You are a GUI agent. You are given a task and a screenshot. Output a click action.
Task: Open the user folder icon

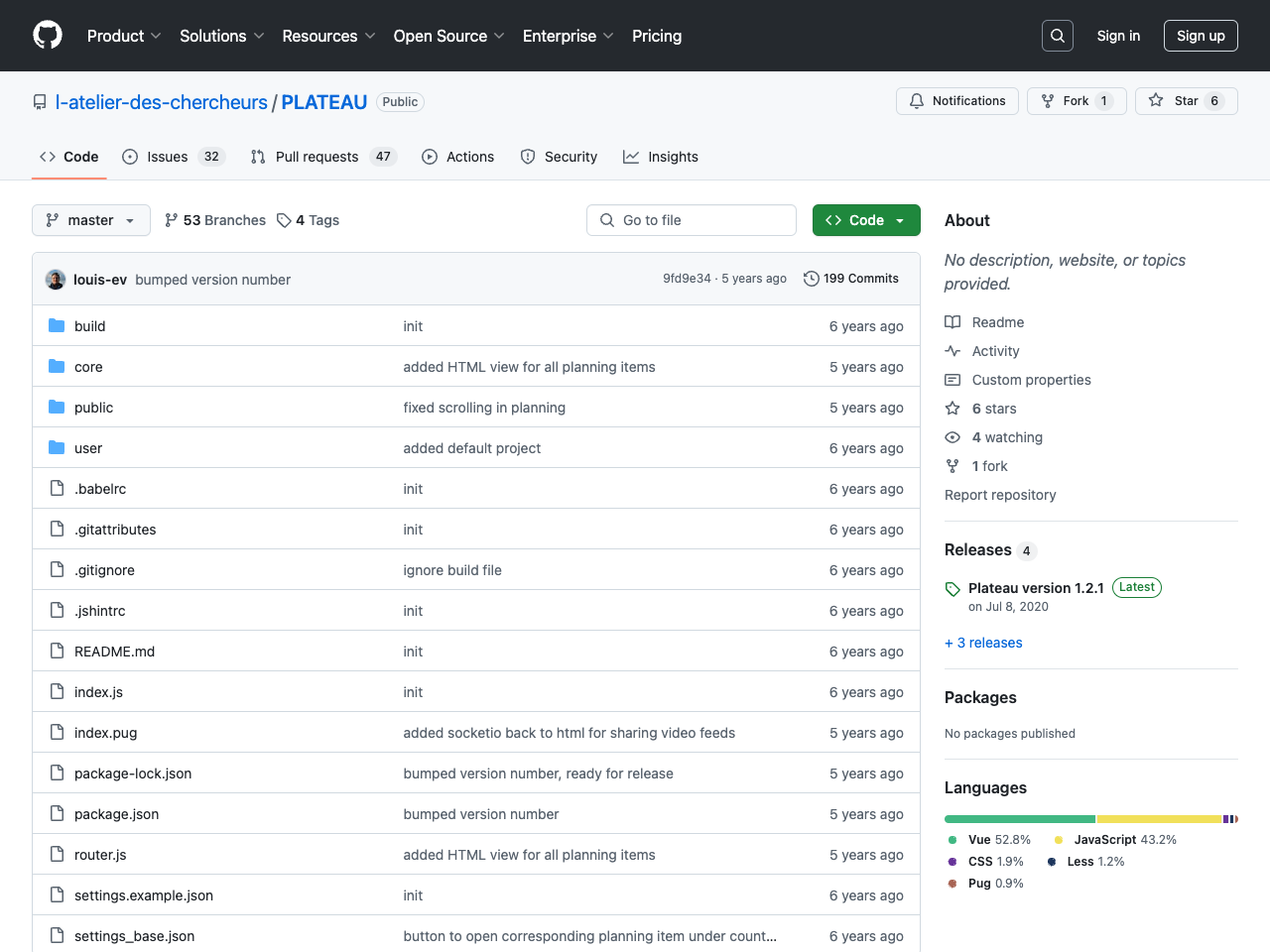coord(57,448)
